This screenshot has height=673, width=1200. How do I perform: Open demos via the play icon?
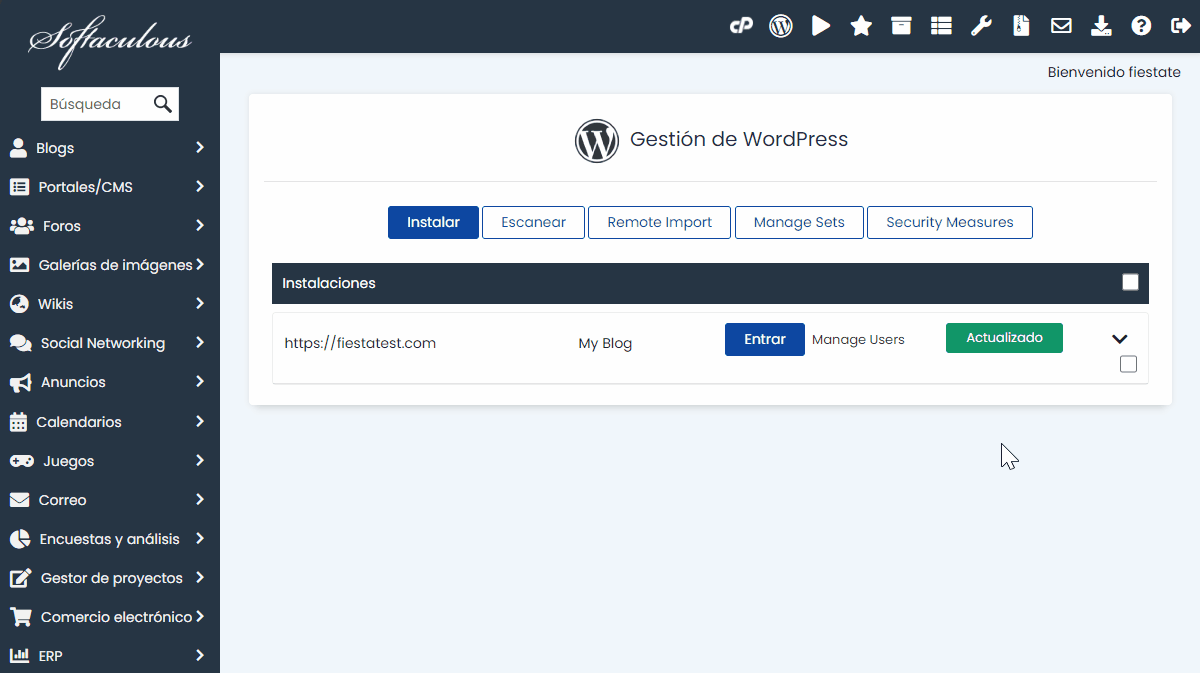(821, 26)
